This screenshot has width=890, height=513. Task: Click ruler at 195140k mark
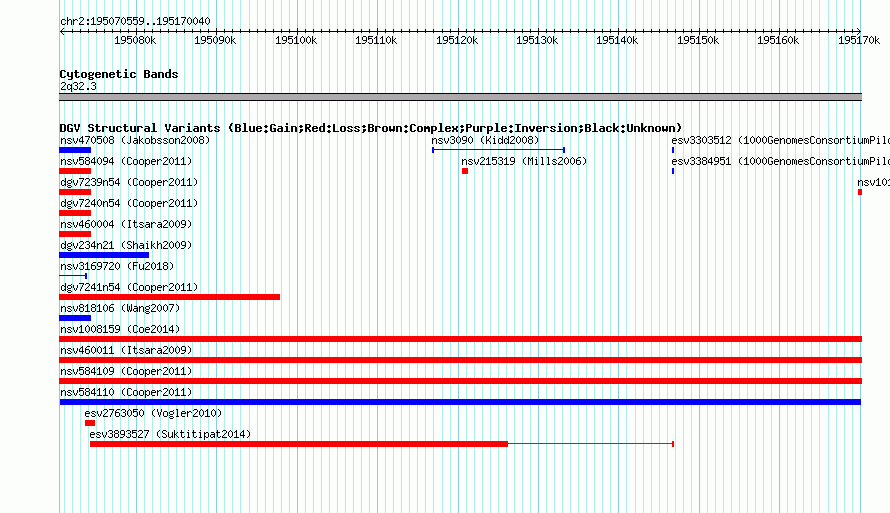pyautogui.click(x=617, y=40)
